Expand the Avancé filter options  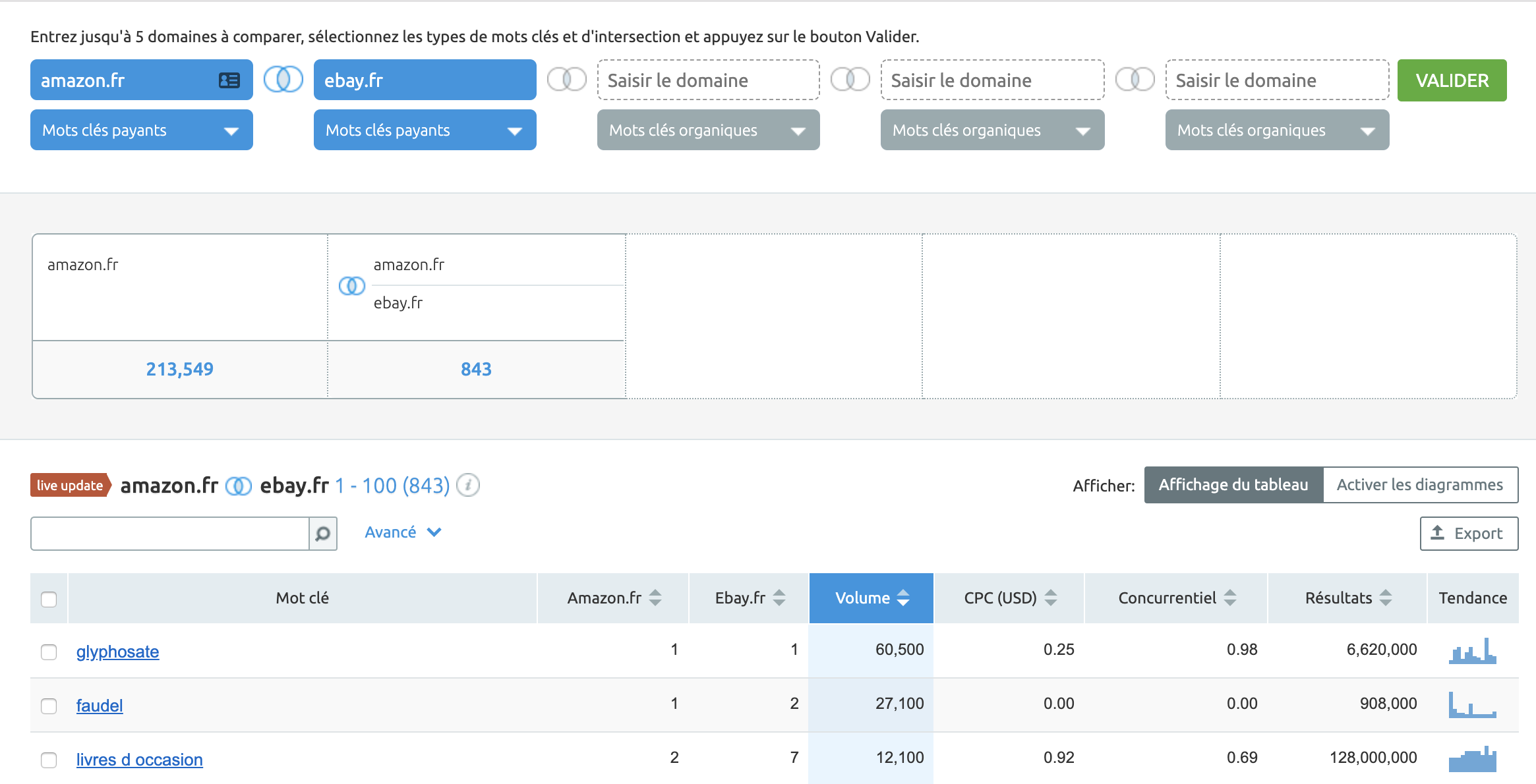coord(403,532)
